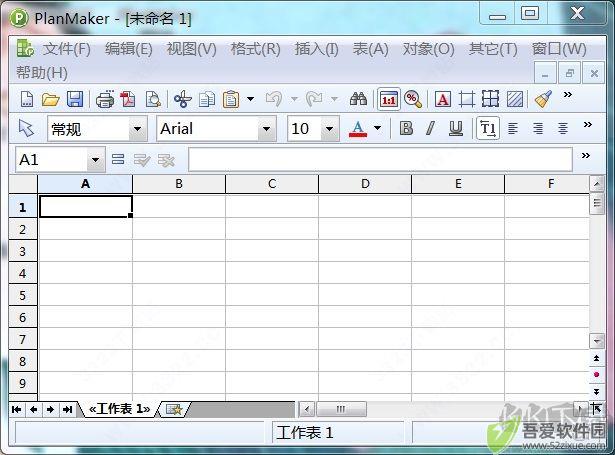Align cell text left
615x455 pixels.
(x=513, y=128)
